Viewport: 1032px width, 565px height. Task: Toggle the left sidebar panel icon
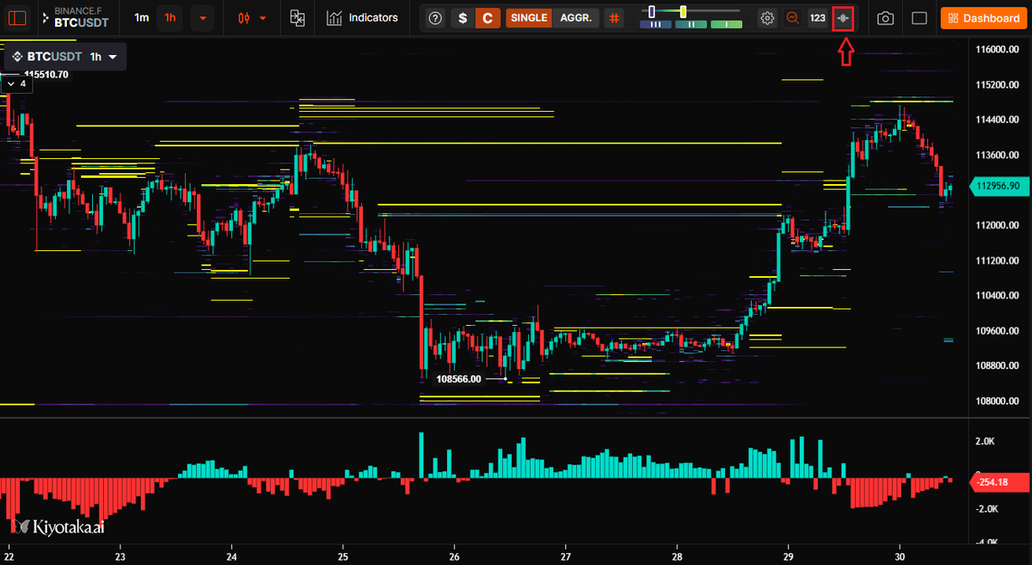point(17,18)
